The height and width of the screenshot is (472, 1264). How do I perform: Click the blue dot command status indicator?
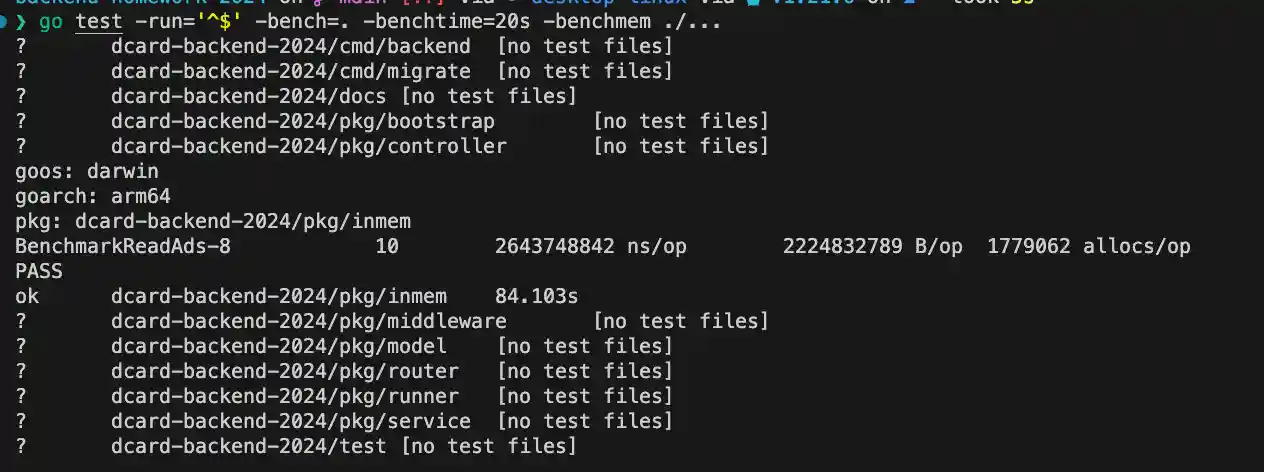tap(6, 21)
